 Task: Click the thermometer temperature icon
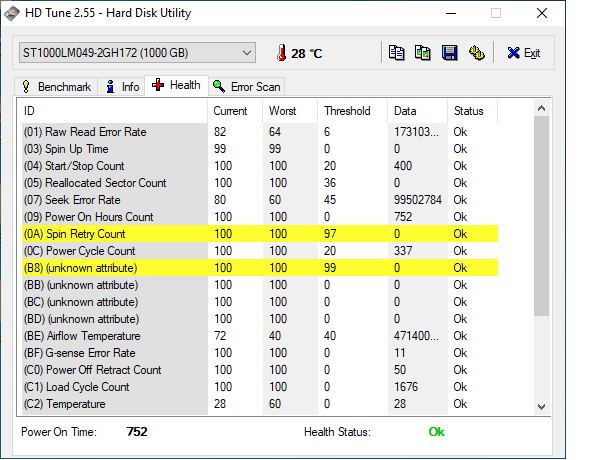click(x=283, y=53)
